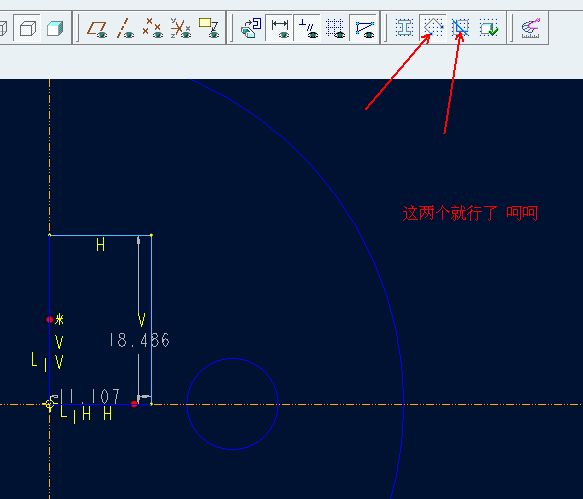583x499 pixels.
Task: Pick the rectangle's top-right yellow vertex
Action: pos(152,235)
